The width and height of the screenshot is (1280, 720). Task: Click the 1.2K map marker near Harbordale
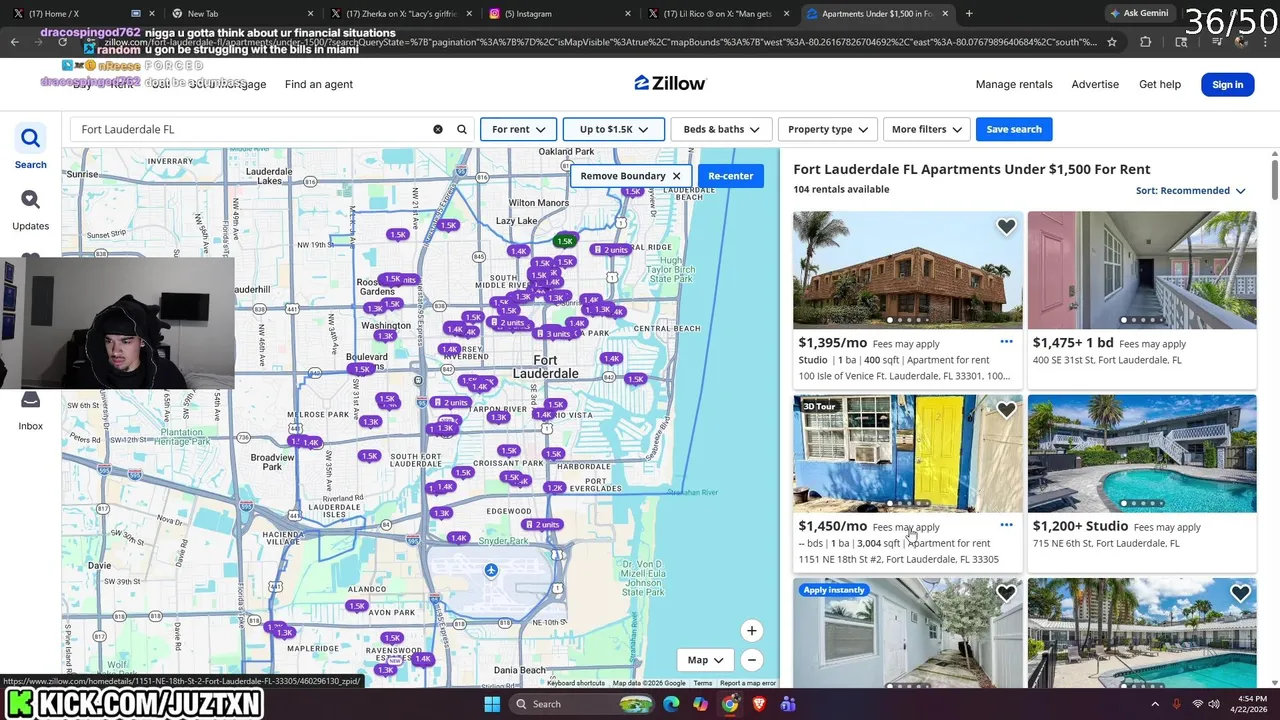555,488
